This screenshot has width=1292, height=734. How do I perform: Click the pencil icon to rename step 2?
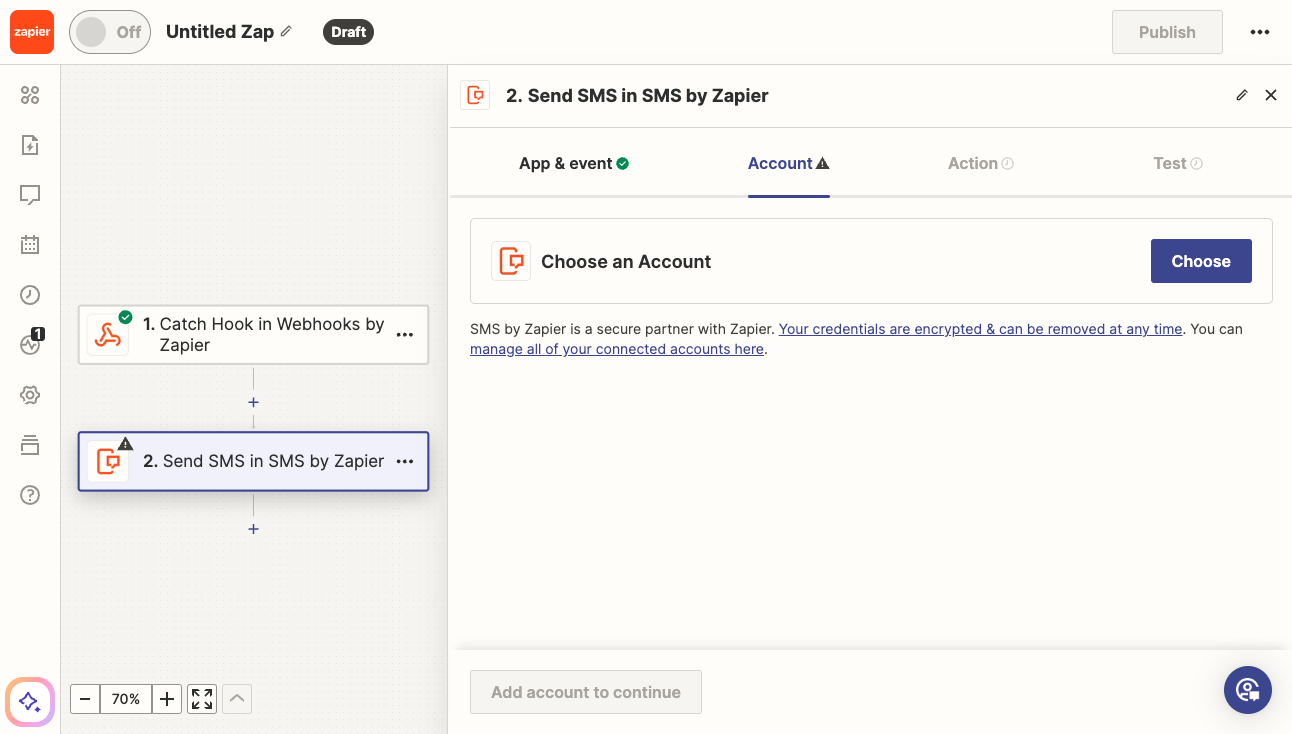(1242, 95)
